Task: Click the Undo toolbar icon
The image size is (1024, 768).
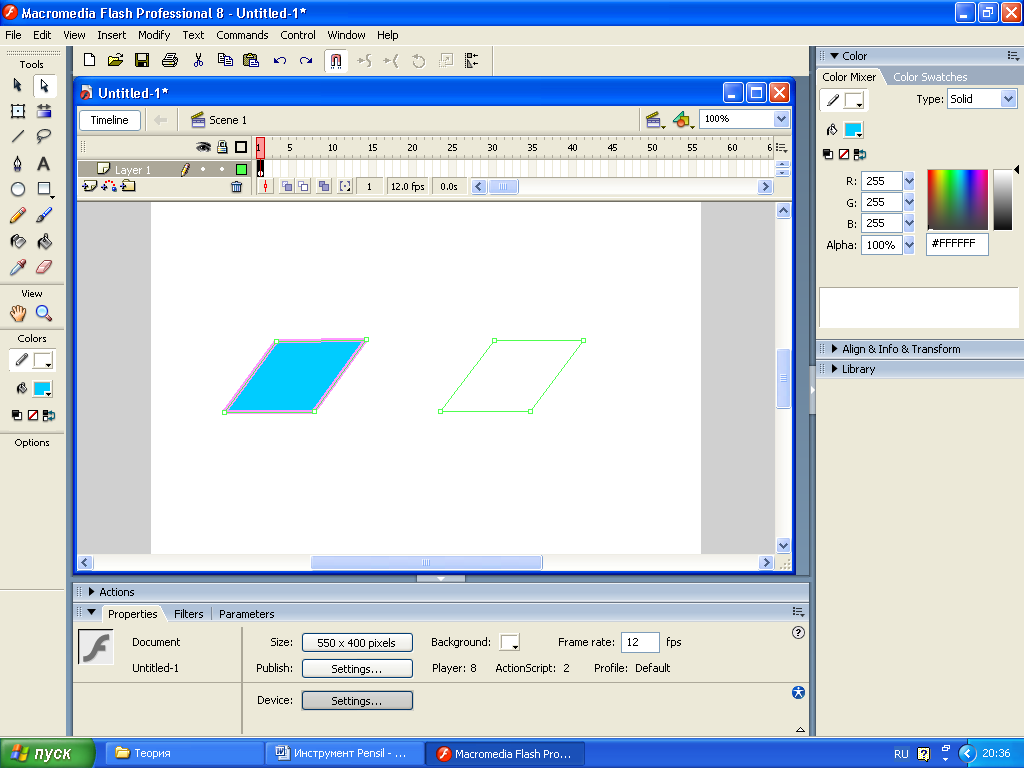Action: [x=280, y=61]
